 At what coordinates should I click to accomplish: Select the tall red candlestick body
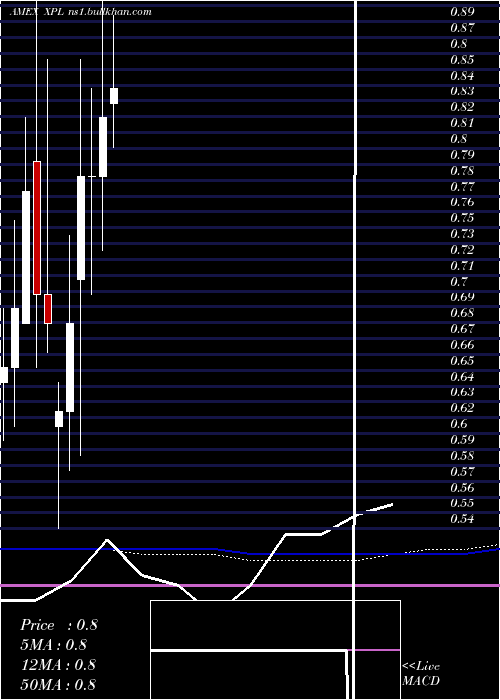pyautogui.click(x=37, y=228)
